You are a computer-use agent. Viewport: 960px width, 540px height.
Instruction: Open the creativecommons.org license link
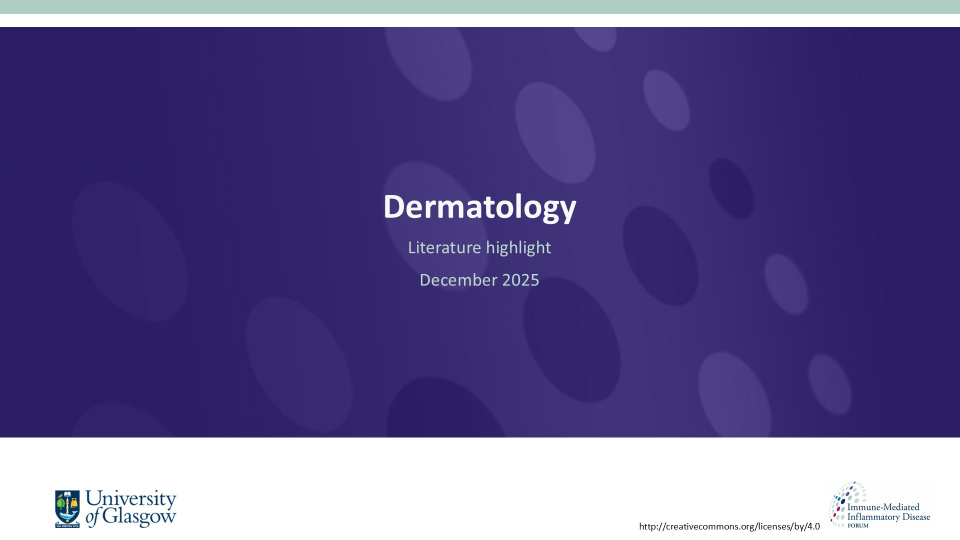(x=729, y=526)
